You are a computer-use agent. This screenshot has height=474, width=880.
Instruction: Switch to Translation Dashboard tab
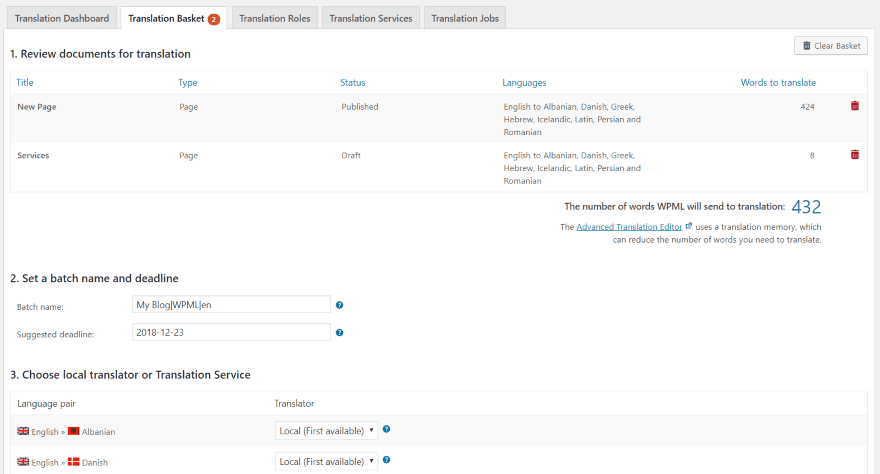click(x=61, y=18)
